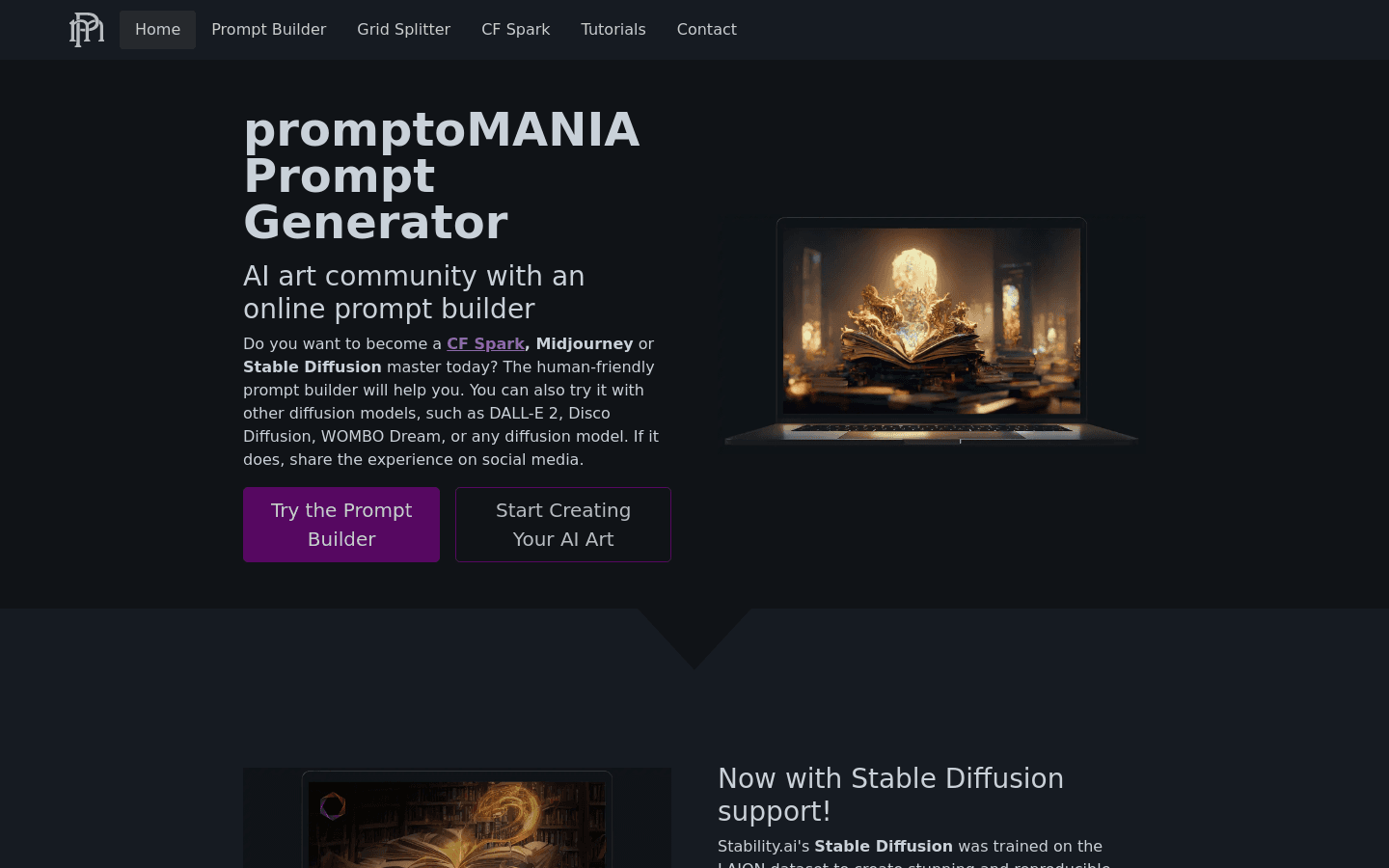Click the AI art community subtitle

click(414, 292)
